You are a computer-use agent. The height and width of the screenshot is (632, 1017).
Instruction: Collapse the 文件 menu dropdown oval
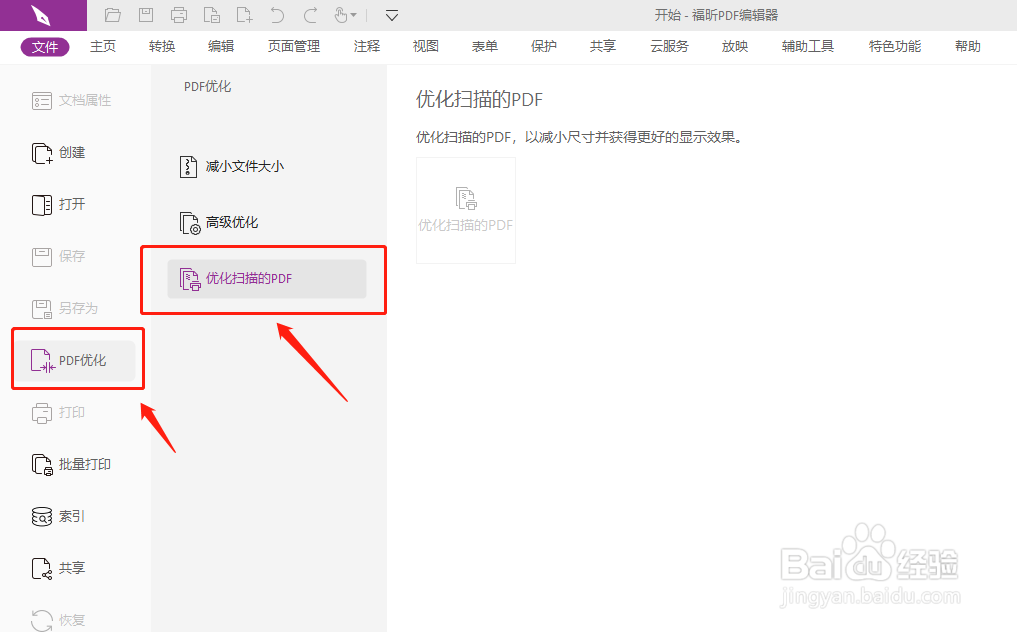[44, 46]
